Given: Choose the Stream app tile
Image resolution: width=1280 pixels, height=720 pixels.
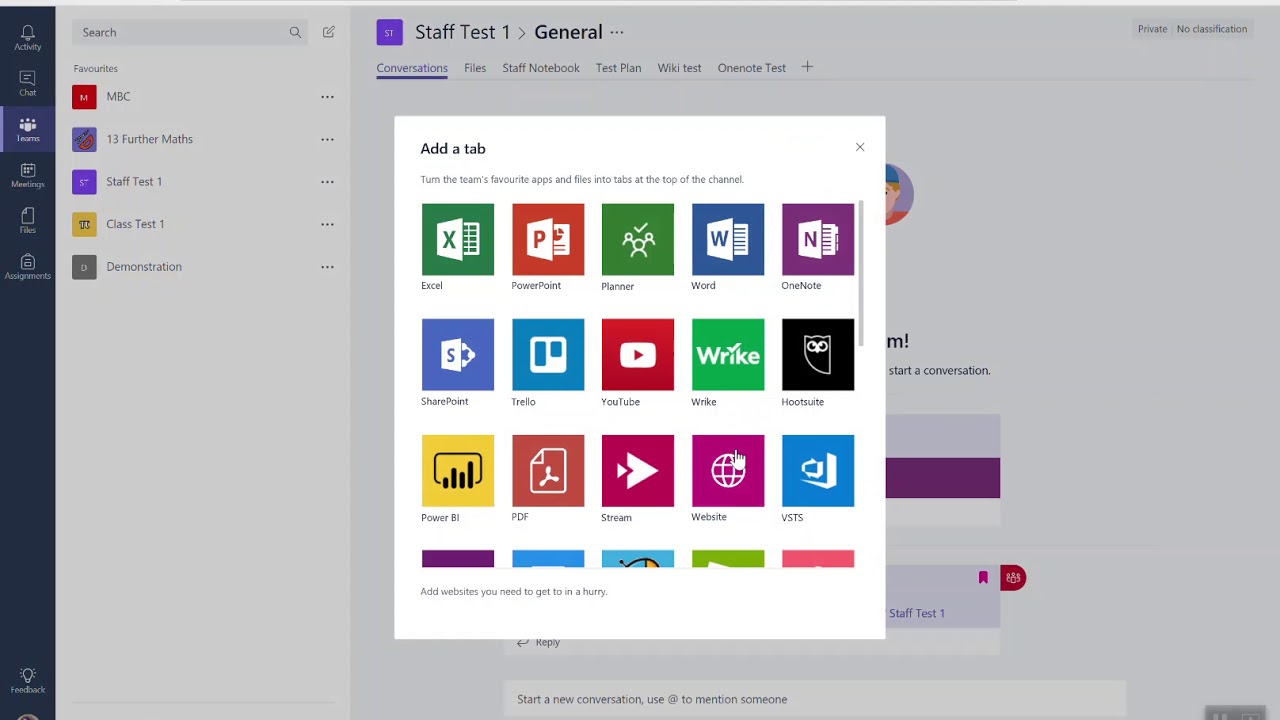Looking at the screenshot, I should [x=638, y=471].
